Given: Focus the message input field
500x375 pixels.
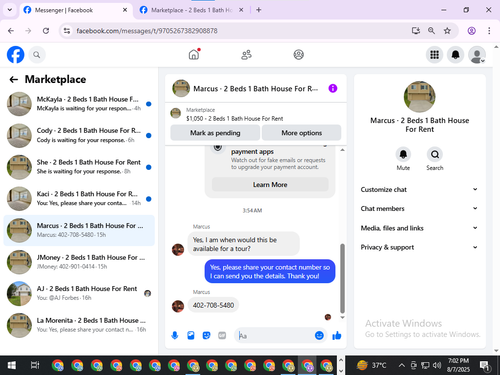Looking at the screenshot, I should pos(275,335).
